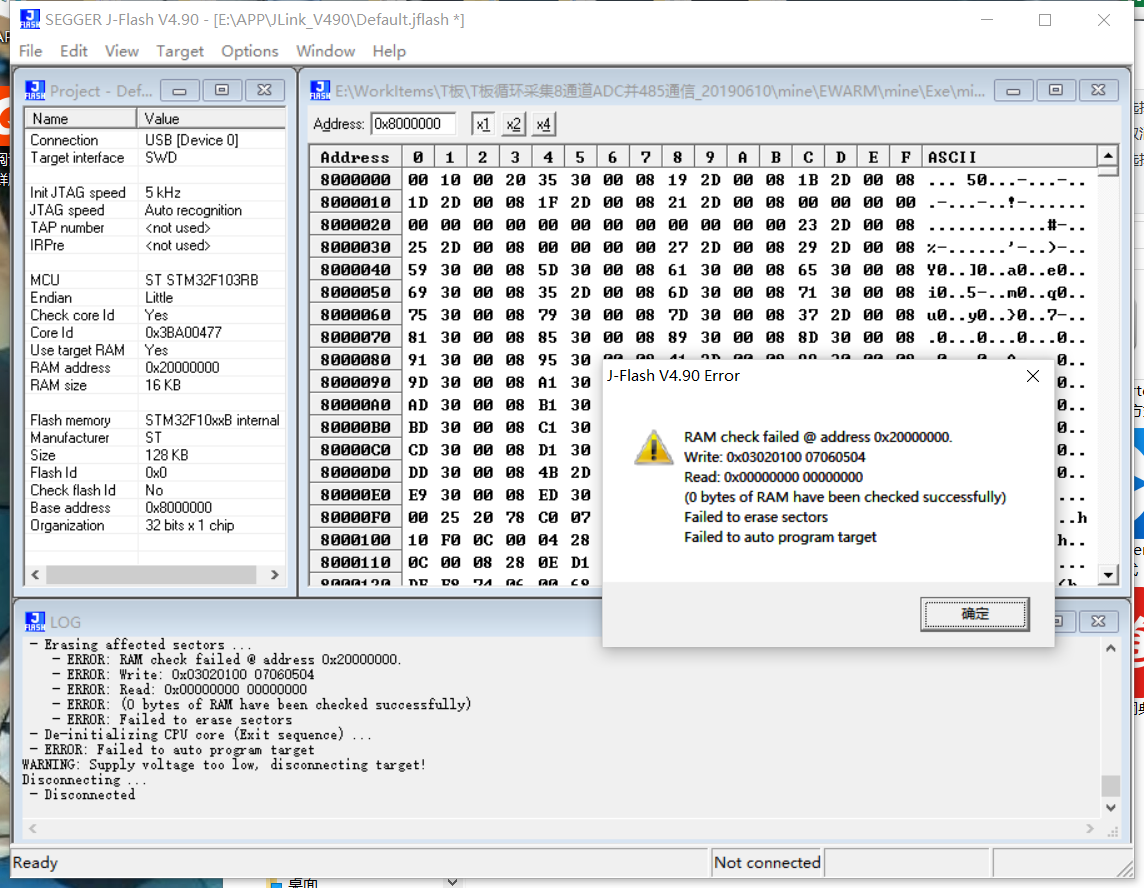Minimize the Project panel
This screenshot has width=1144, height=888.
(179, 90)
